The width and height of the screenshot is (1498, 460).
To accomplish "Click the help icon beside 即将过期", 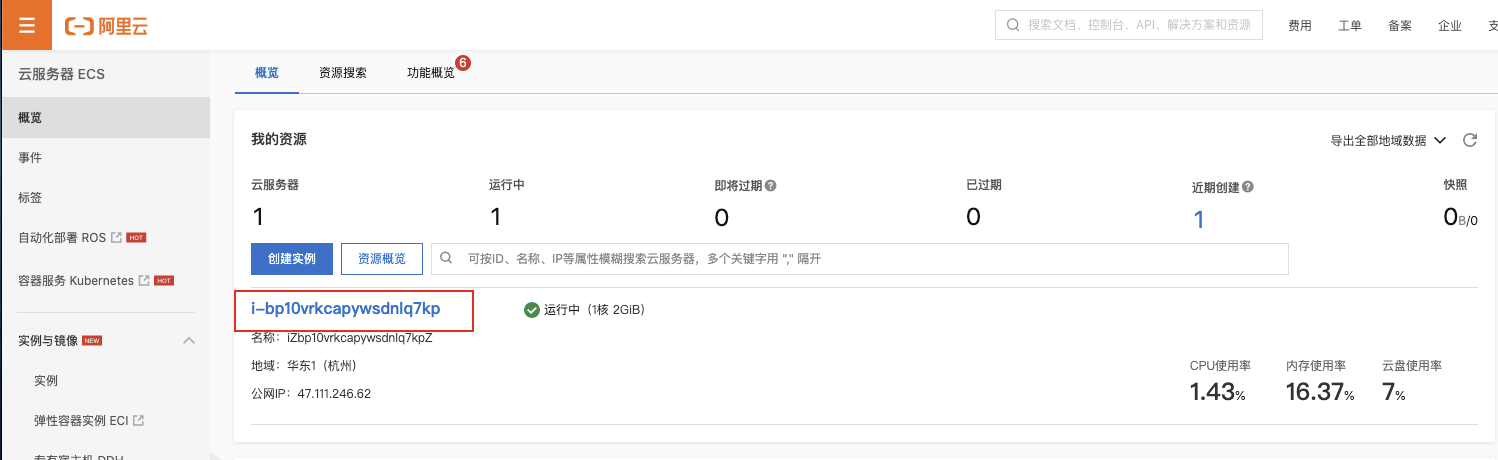I will coord(771,186).
